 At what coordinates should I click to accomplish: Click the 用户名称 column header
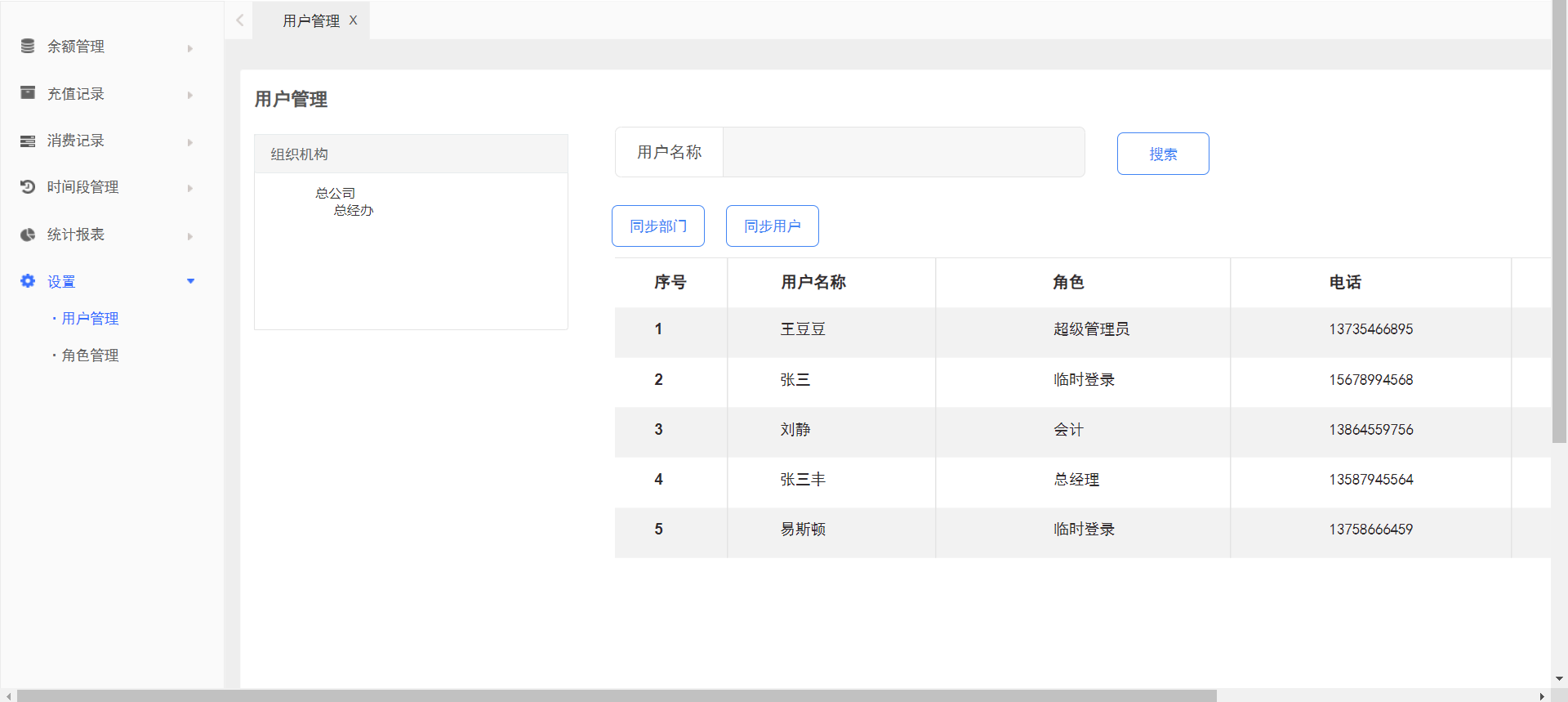(x=813, y=282)
